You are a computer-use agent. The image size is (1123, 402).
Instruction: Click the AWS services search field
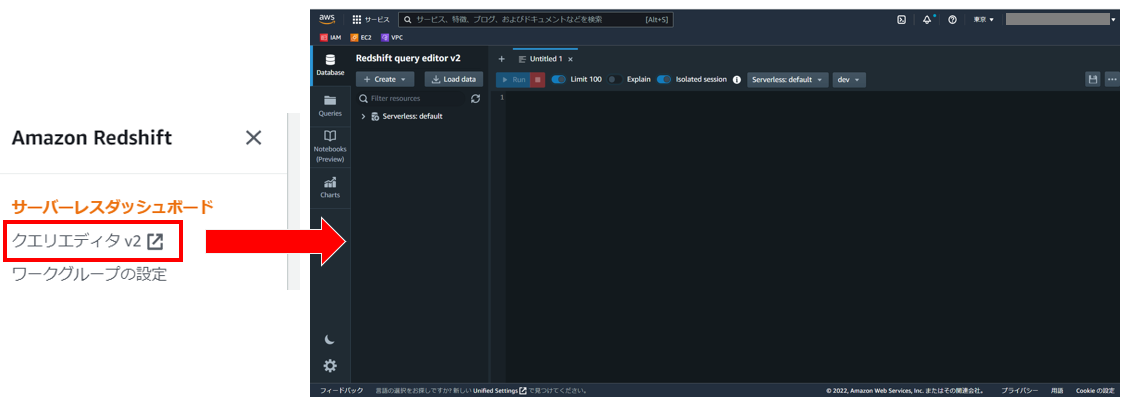pyautogui.click(x=534, y=20)
